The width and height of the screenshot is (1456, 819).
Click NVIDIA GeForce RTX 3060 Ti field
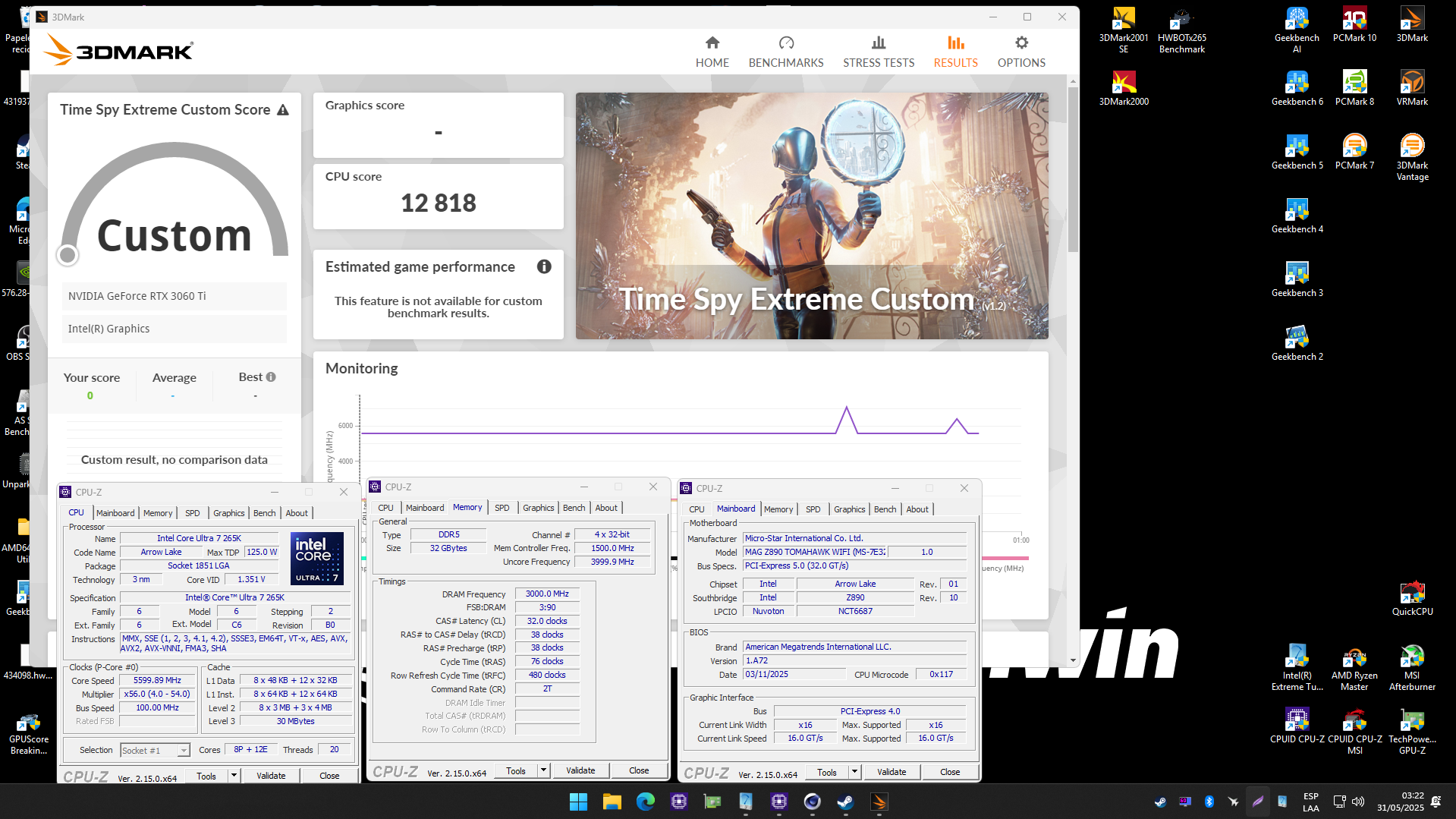point(175,296)
